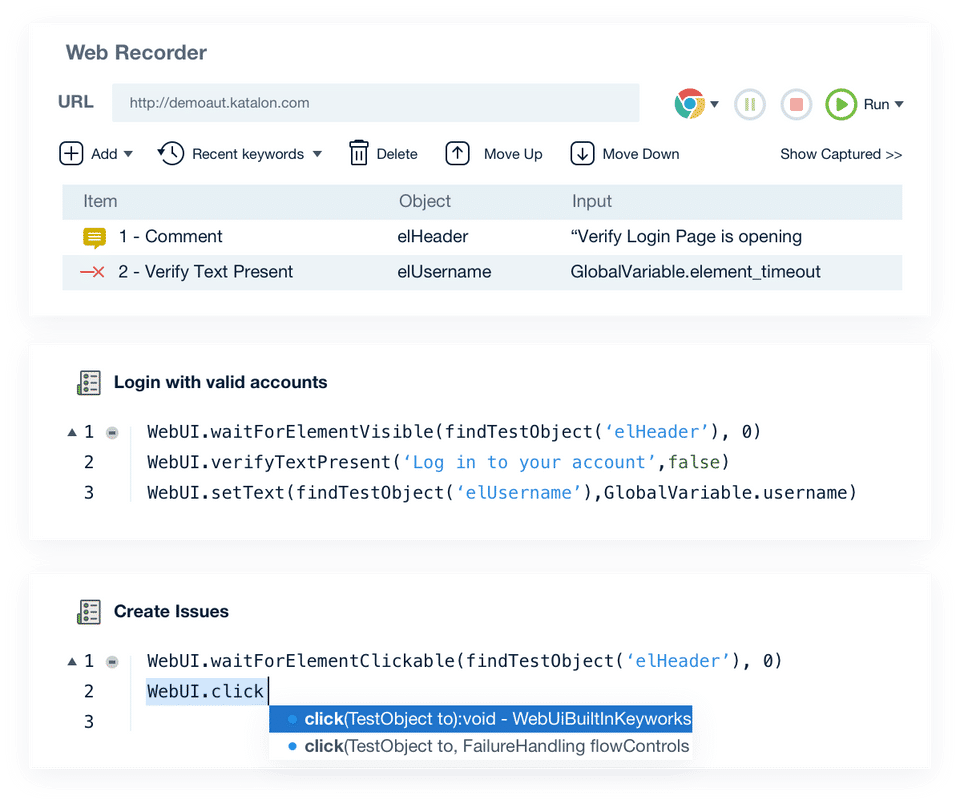The image size is (960, 805).
Task: Click the Delete label
Action: click(397, 154)
